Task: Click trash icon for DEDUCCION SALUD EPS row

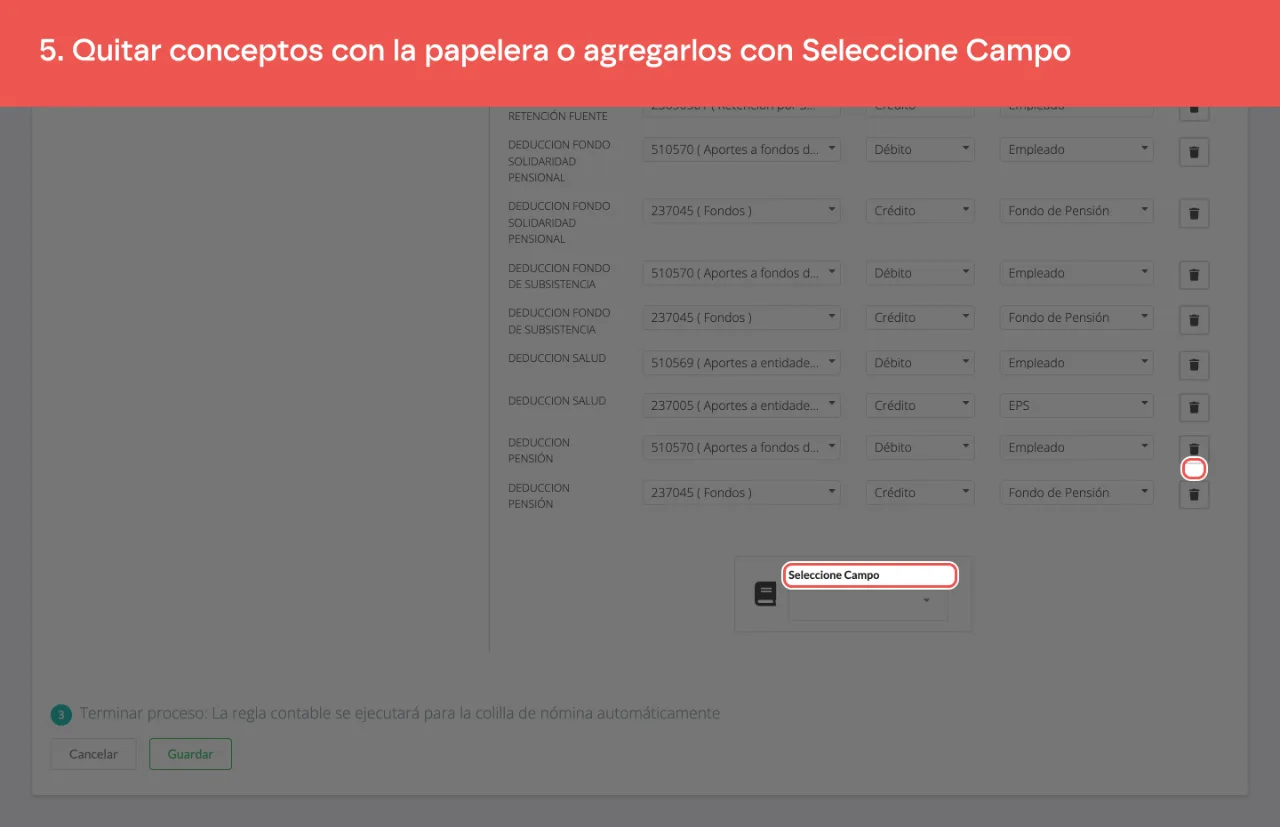Action: pyautogui.click(x=1194, y=408)
